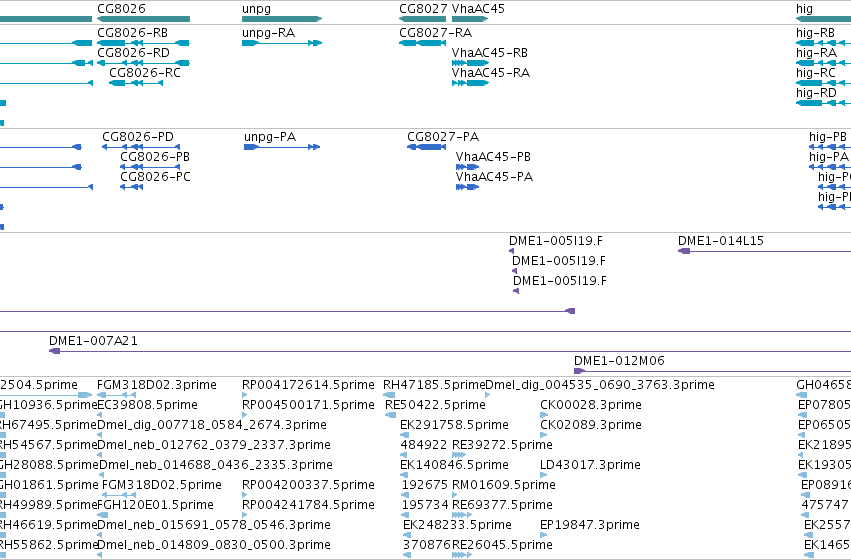Open EST RH47185.5prime
The image size is (851, 560).
434,385
